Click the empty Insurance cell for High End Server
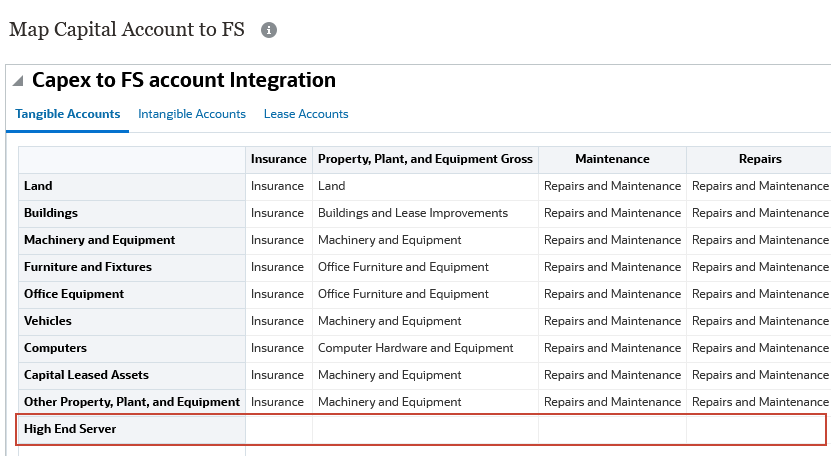Image resolution: width=831 pixels, height=456 pixels. click(x=278, y=429)
